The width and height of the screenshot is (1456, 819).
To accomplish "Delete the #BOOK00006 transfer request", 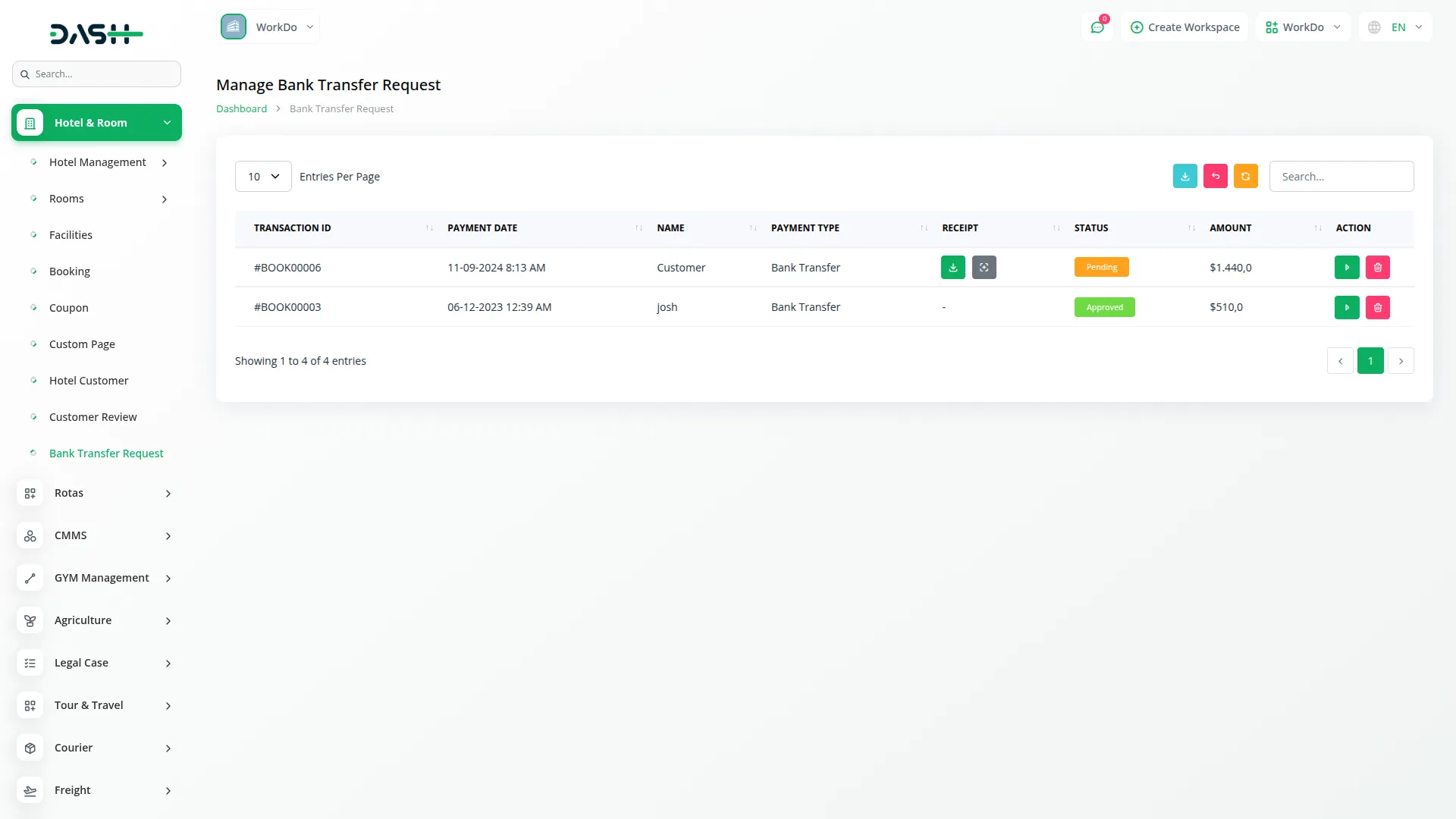I will coord(1377,268).
